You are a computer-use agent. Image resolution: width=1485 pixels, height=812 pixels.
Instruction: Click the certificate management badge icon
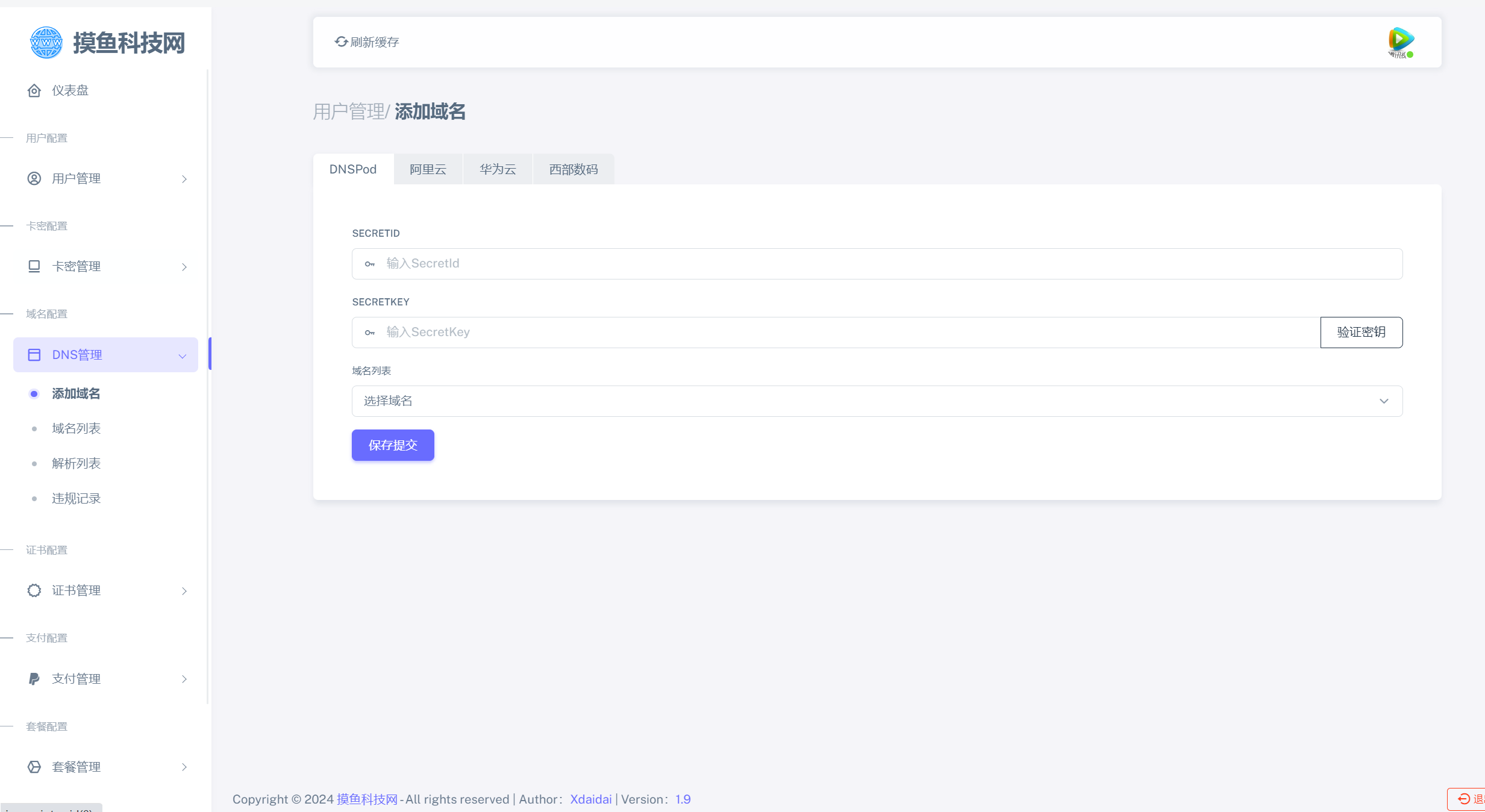[x=34, y=590]
